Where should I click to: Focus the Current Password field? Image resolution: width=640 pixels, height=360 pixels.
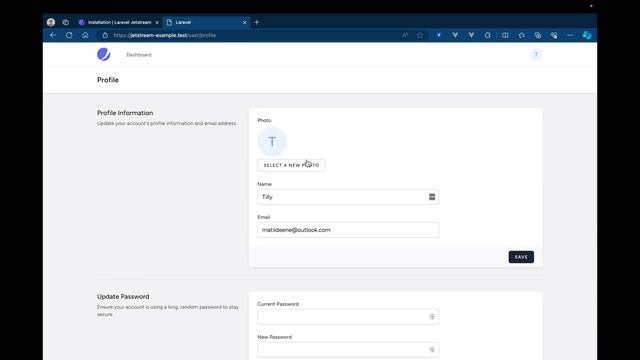pos(348,317)
